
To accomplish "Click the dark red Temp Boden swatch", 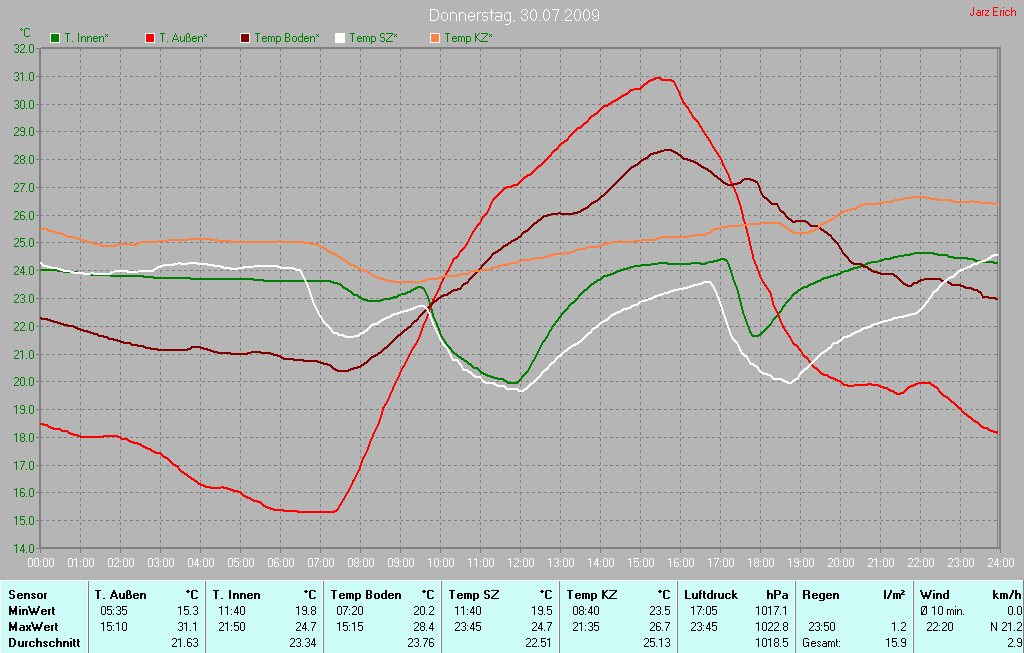I will 245,38.
